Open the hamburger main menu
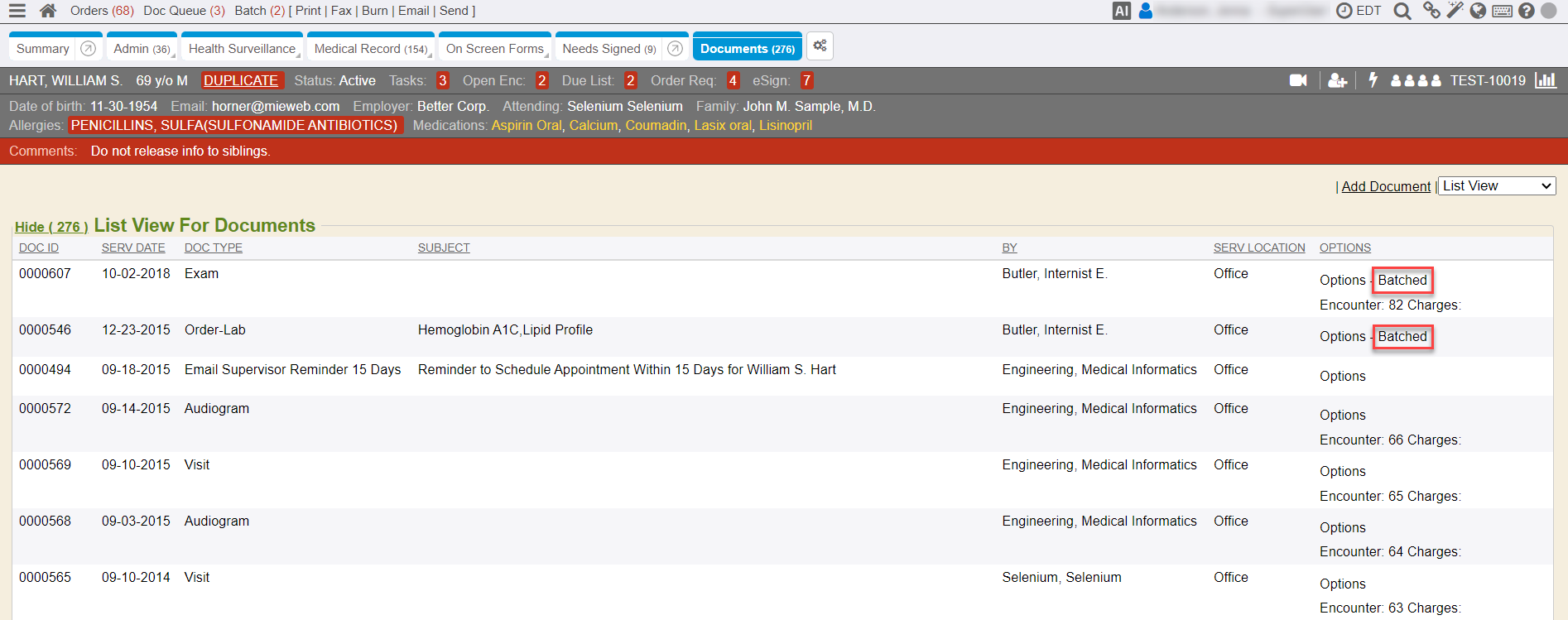1568x620 pixels. pyautogui.click(x=17, y=11)
